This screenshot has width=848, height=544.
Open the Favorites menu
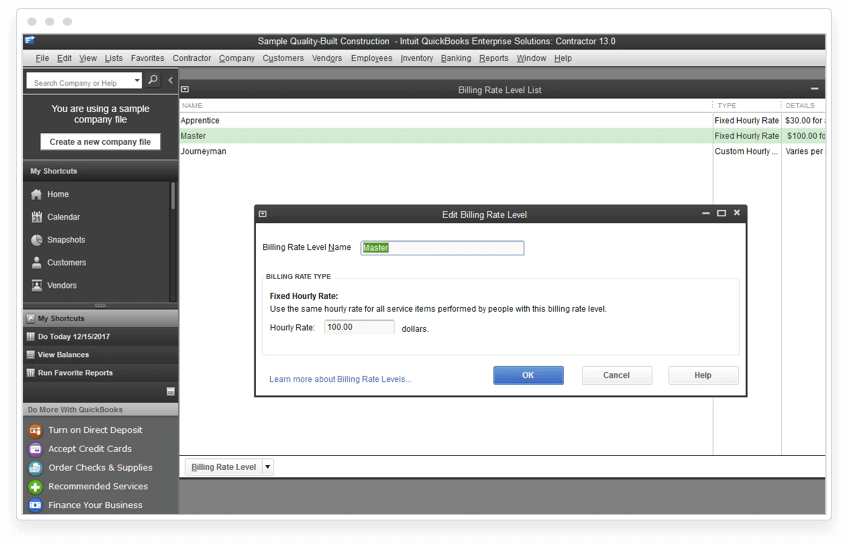pos(147,58)
